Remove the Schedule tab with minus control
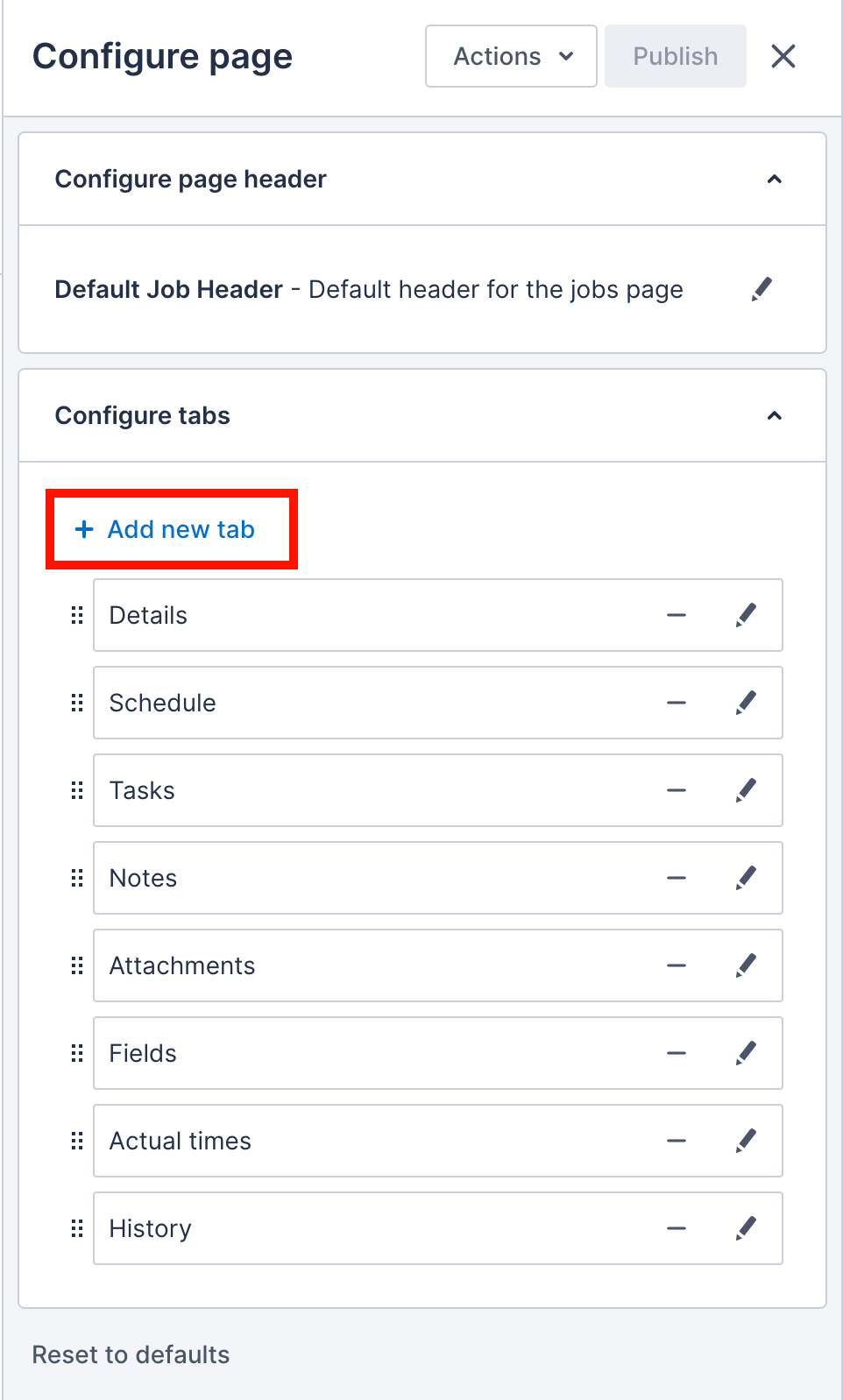The width and height of the screenshot is (843, 1400). 676,703
